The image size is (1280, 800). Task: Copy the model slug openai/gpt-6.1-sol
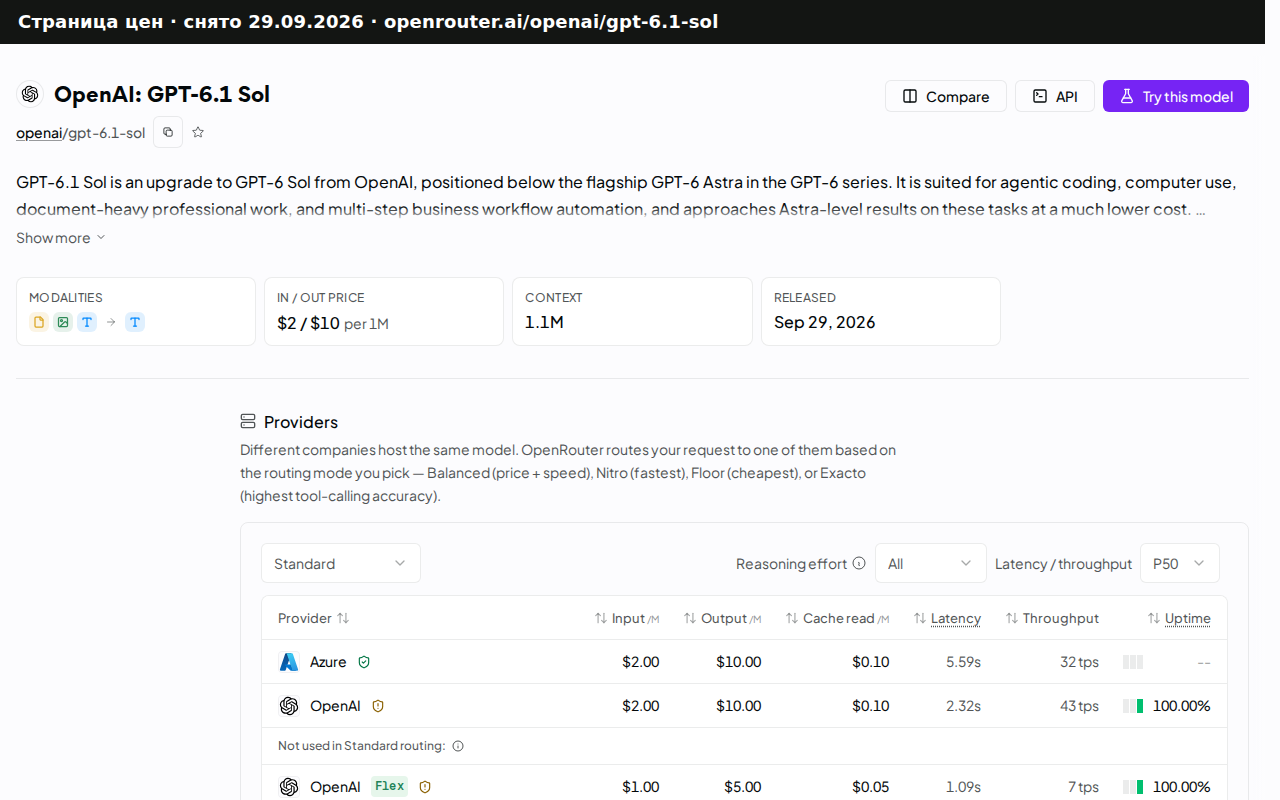coord(168,132)
